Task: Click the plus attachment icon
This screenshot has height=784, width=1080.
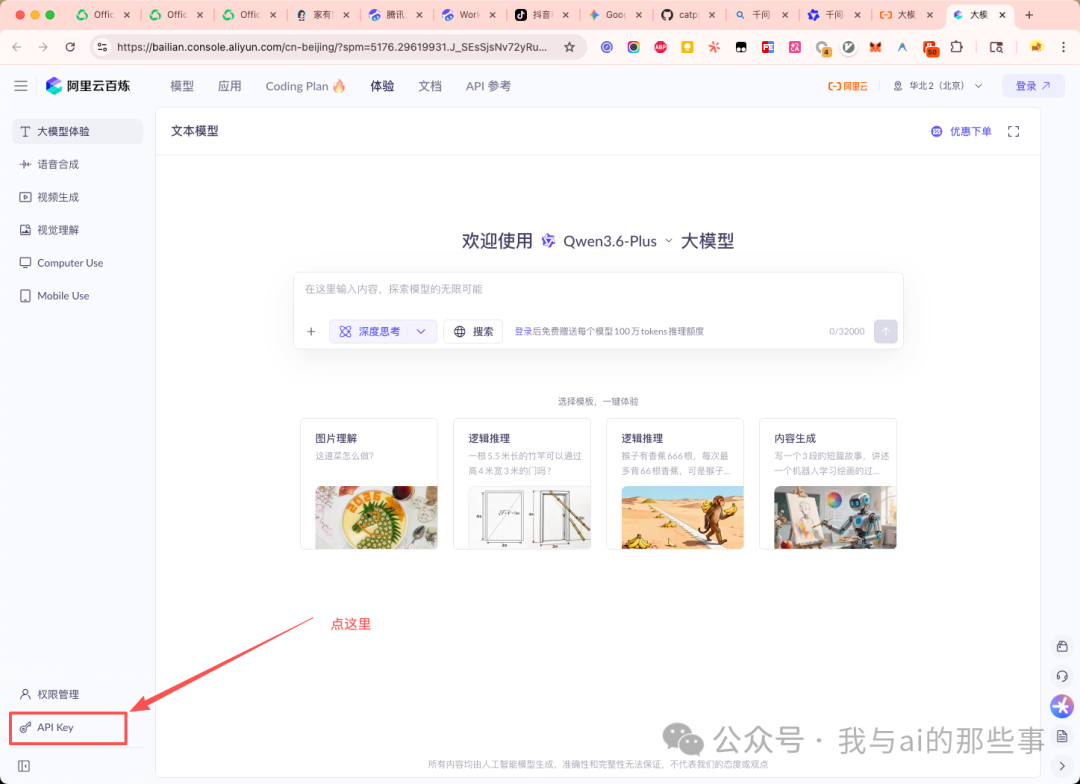Action: coord(311,331)
